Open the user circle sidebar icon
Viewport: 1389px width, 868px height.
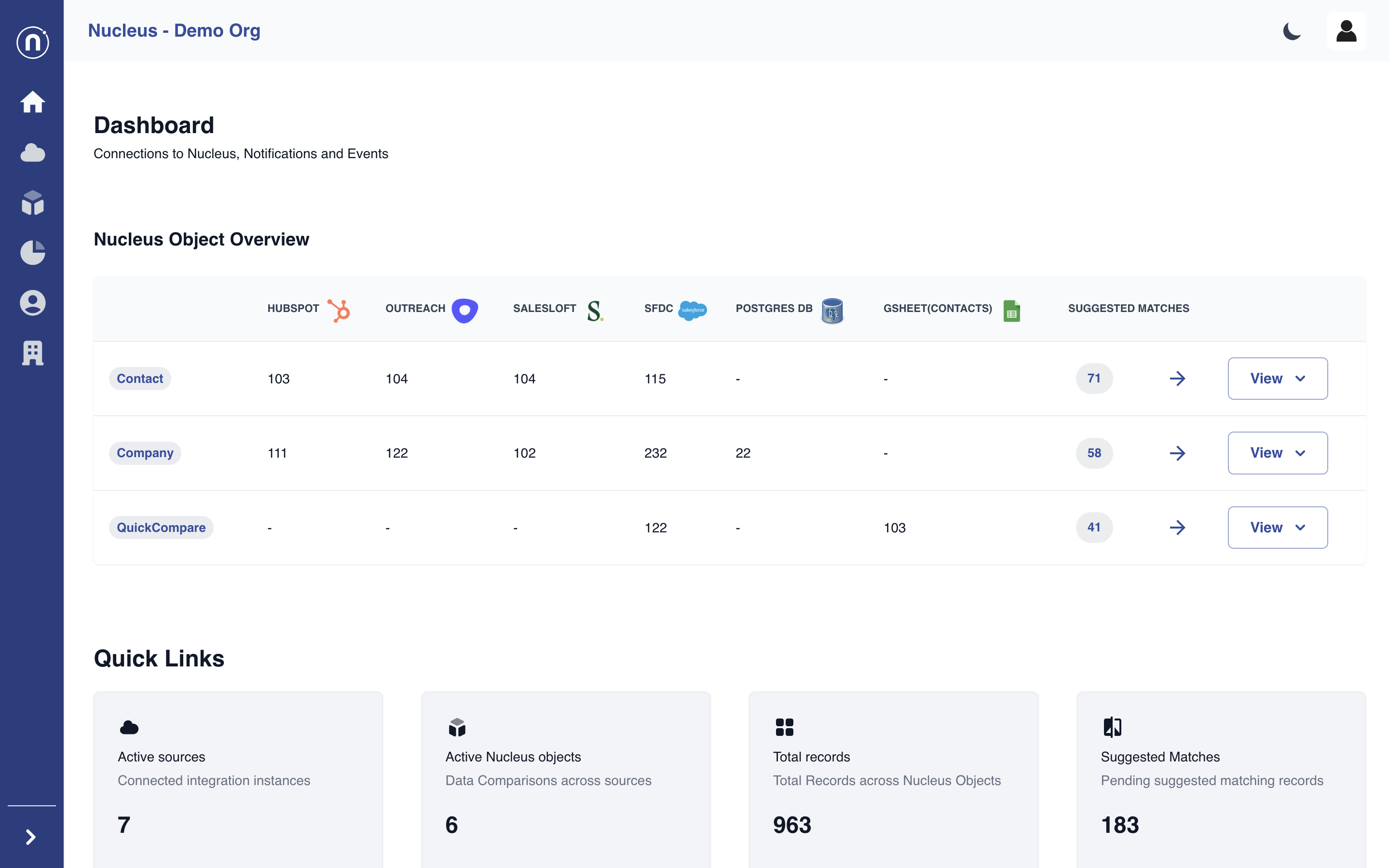33,302
